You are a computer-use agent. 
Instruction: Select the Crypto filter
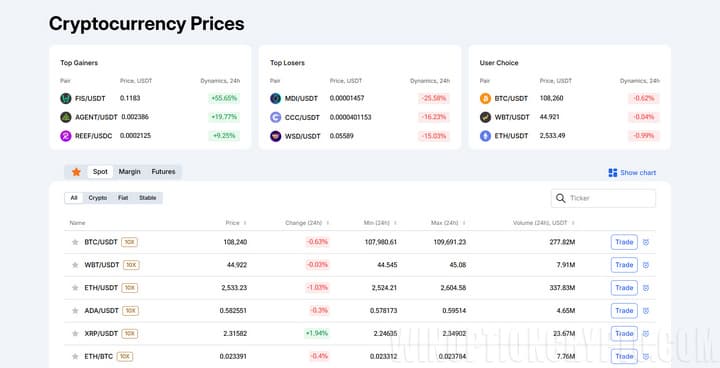98,198
